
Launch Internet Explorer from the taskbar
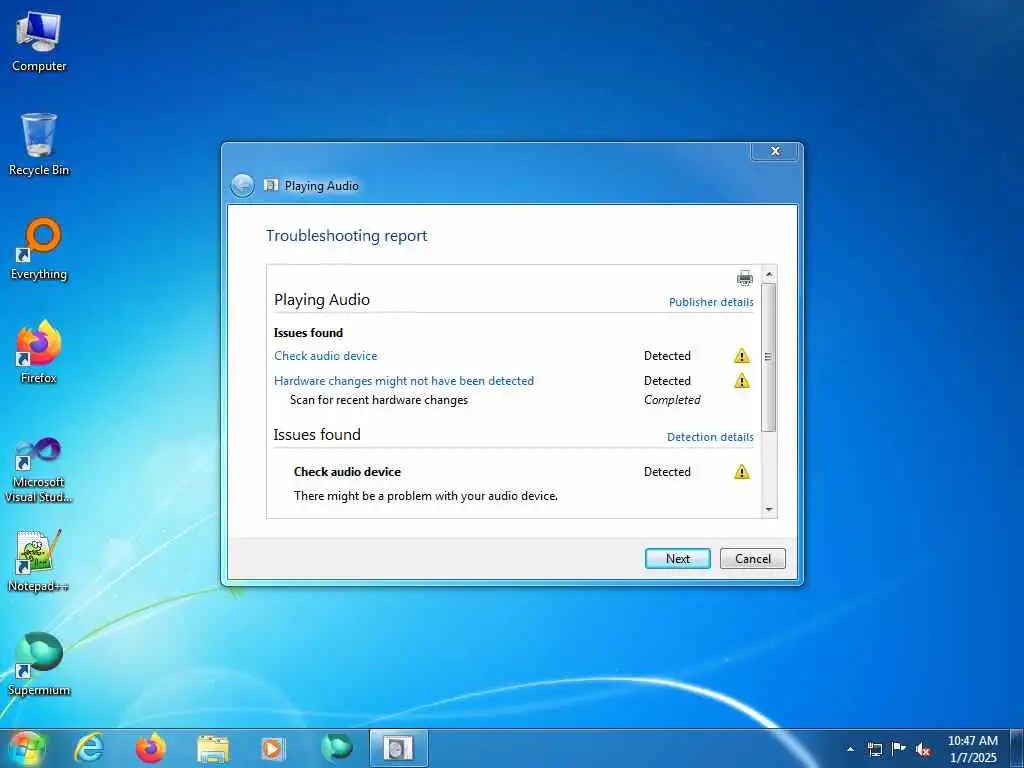click(88, 748)
